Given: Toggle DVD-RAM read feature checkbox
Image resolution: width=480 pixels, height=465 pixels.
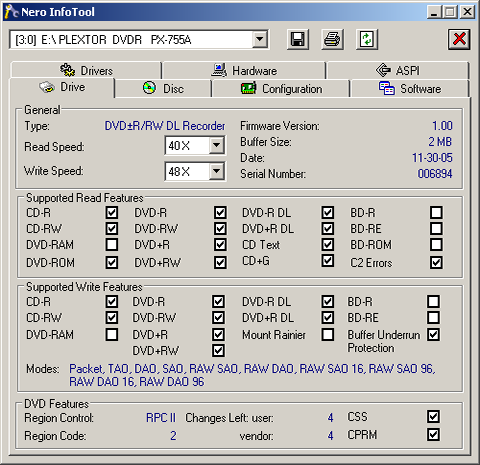Looking at the screenshot, I should [x=112, y=244].
